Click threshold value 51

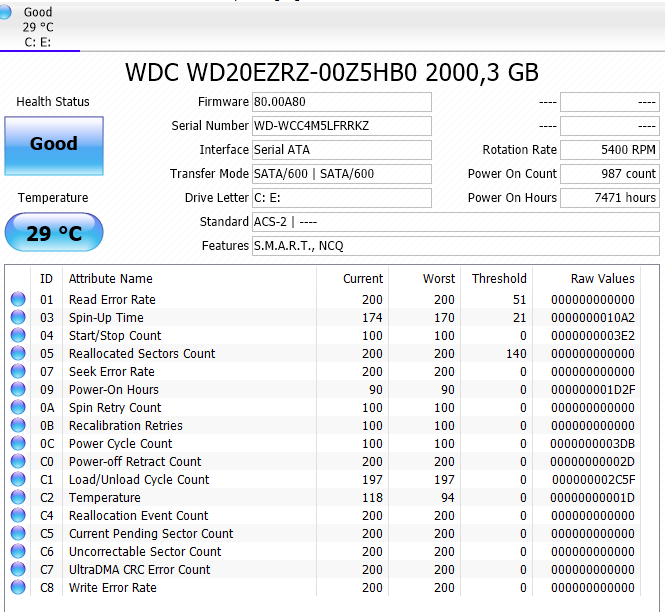pos(520,299)
